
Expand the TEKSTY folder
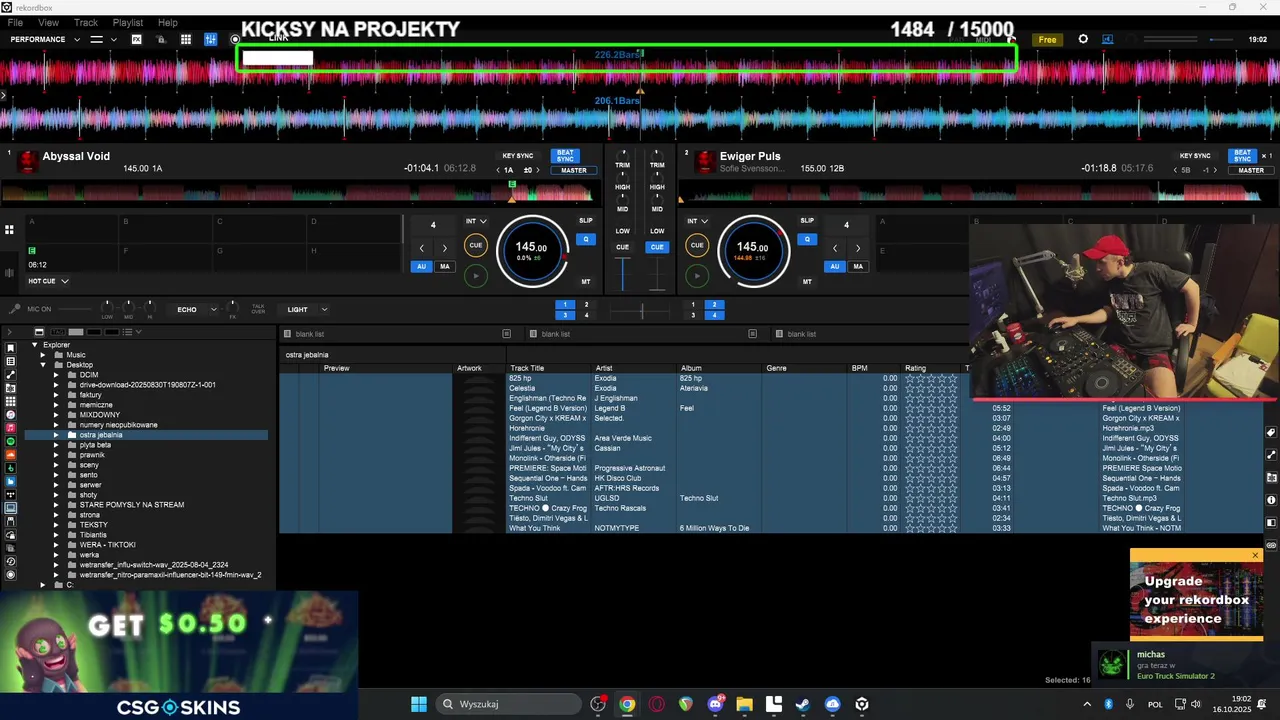[56, 525]
